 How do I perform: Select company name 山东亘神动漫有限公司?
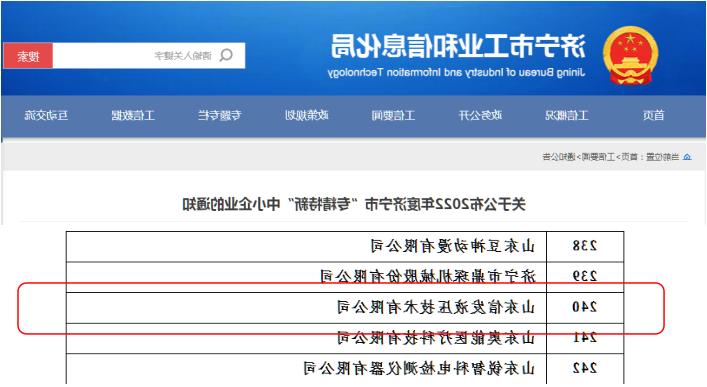click(453, 246)
